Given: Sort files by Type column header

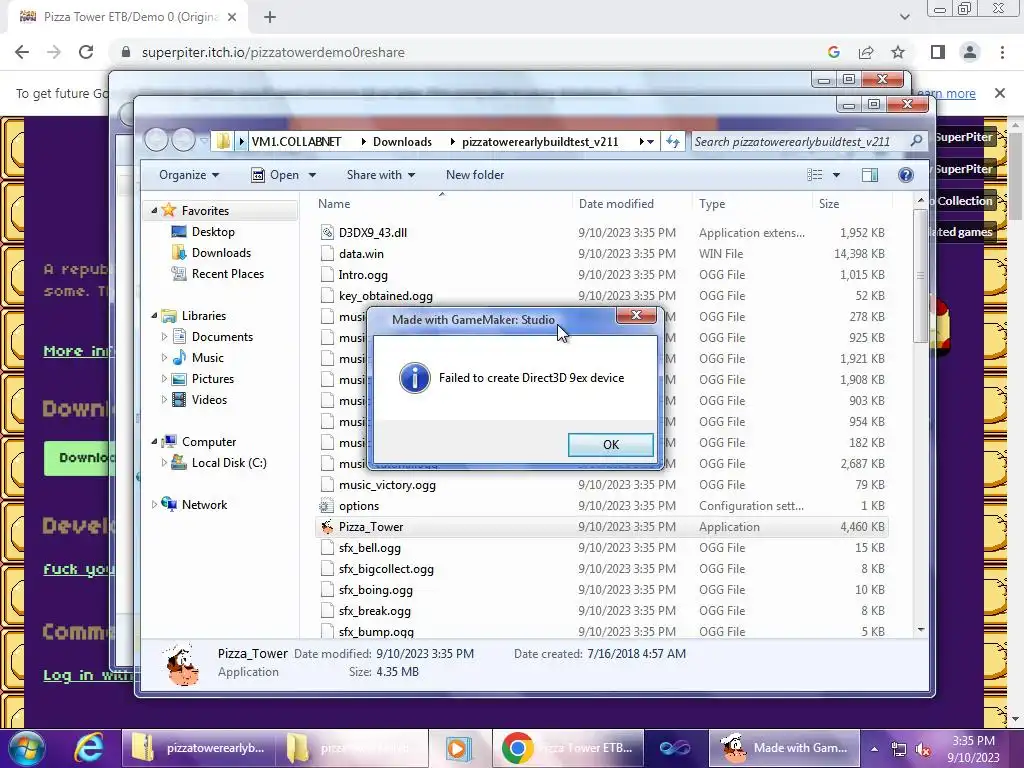Looking at the screenshot, I should [x=712, y=204].
